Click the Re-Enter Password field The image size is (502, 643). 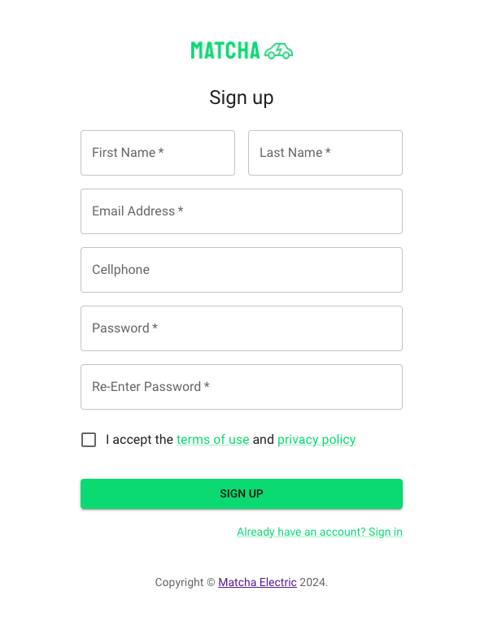[242, 387]
